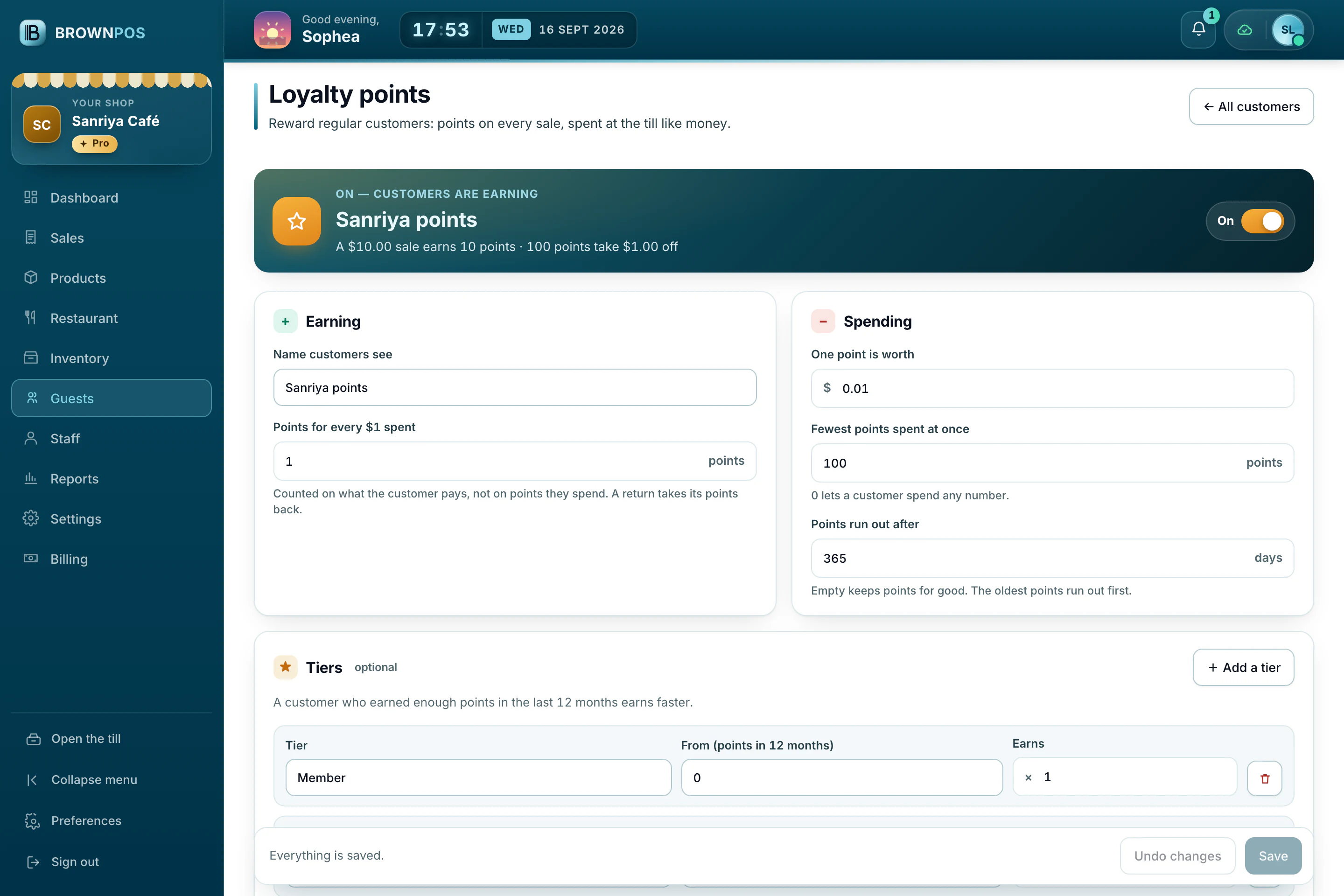Go to the Billing page

click(112, 559)
